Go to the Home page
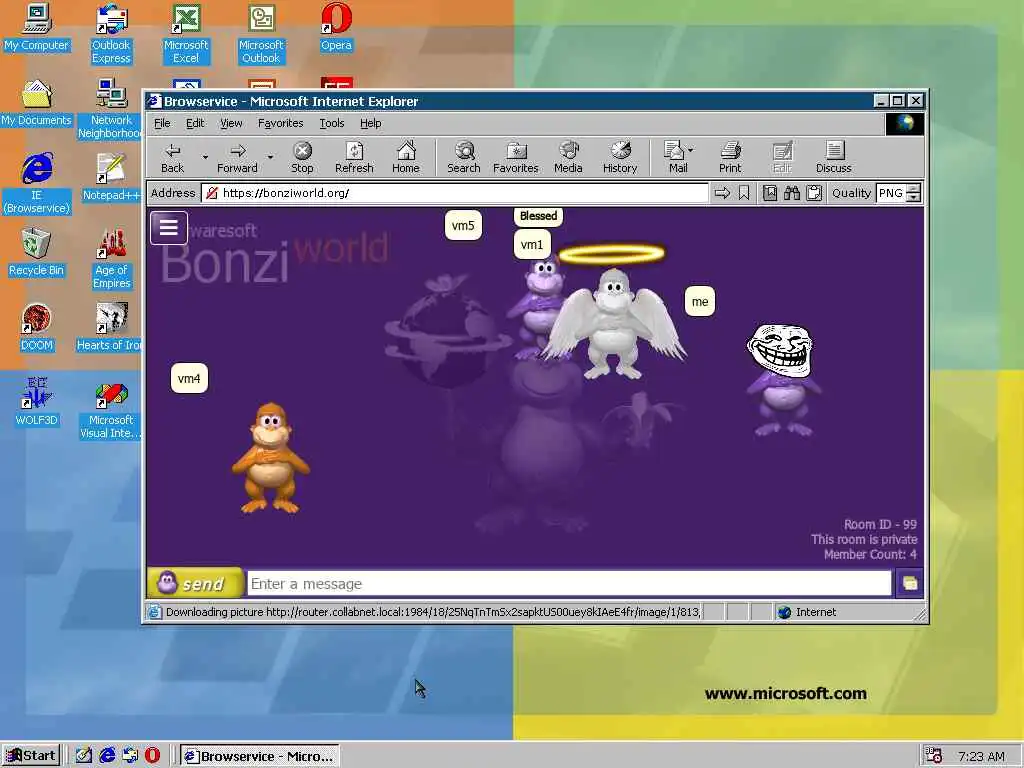 (x=406, y=157)
